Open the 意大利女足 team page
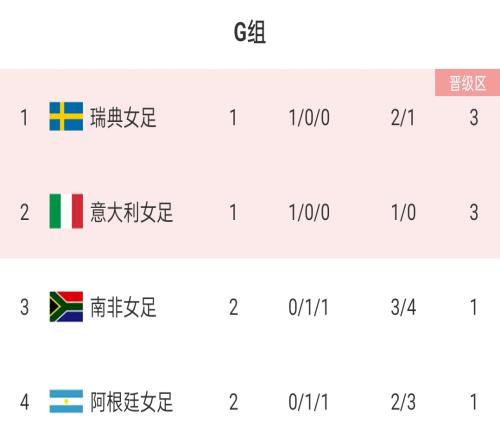Image resolution: width=500 pixels, height=440 pixels. [131, 212]
